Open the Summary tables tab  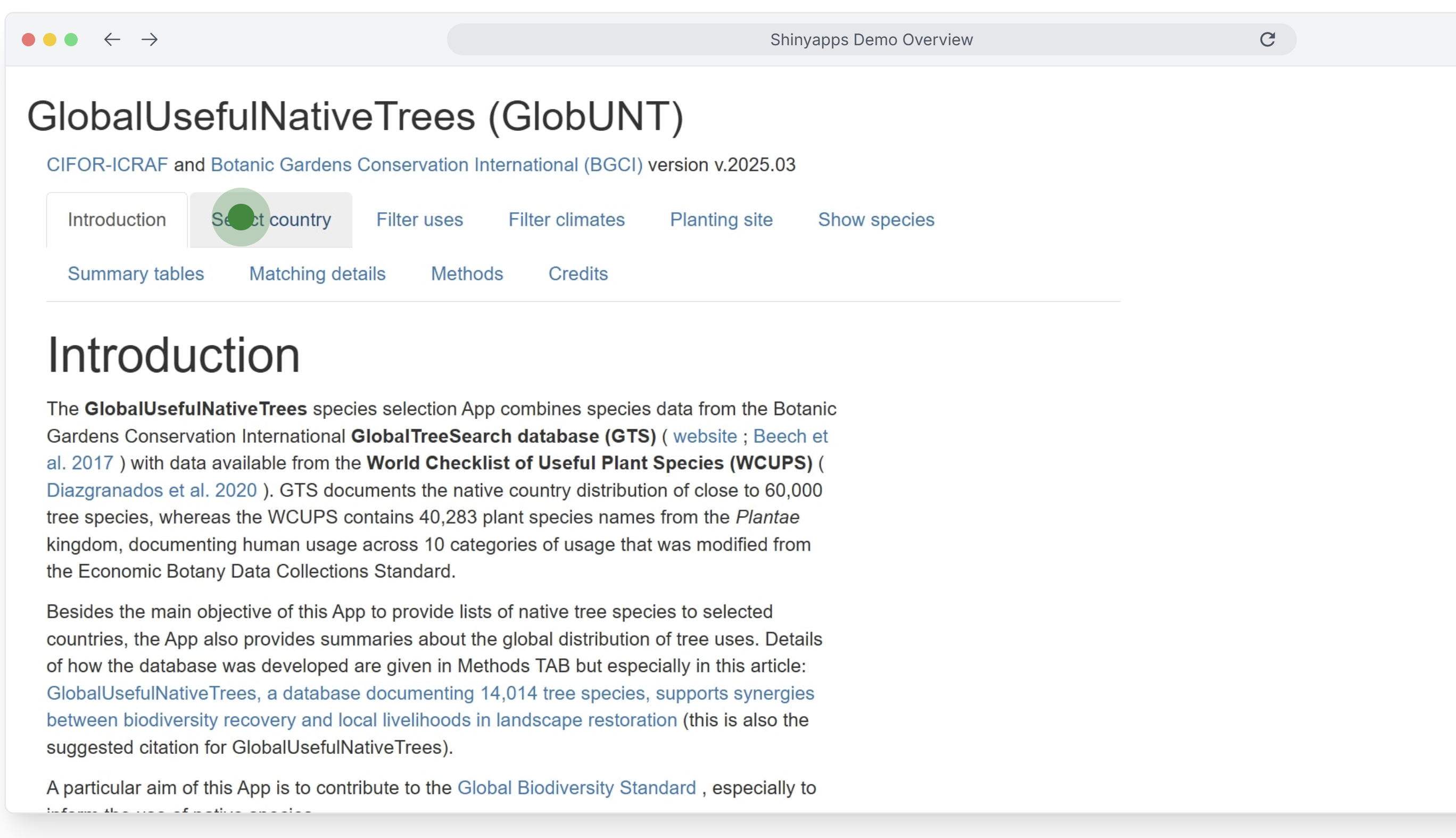click(x=136, y=274)
